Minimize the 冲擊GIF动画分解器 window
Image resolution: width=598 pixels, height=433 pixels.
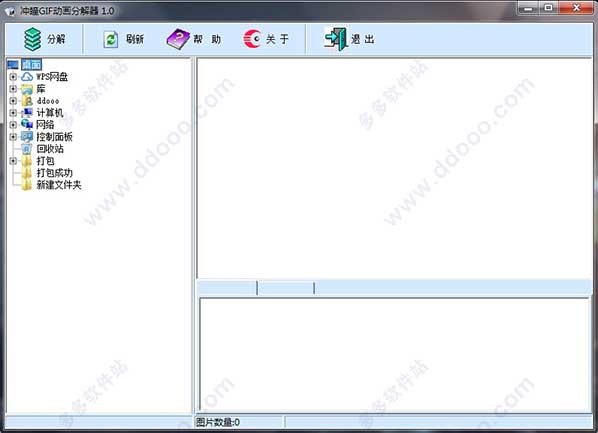(529, 8)
